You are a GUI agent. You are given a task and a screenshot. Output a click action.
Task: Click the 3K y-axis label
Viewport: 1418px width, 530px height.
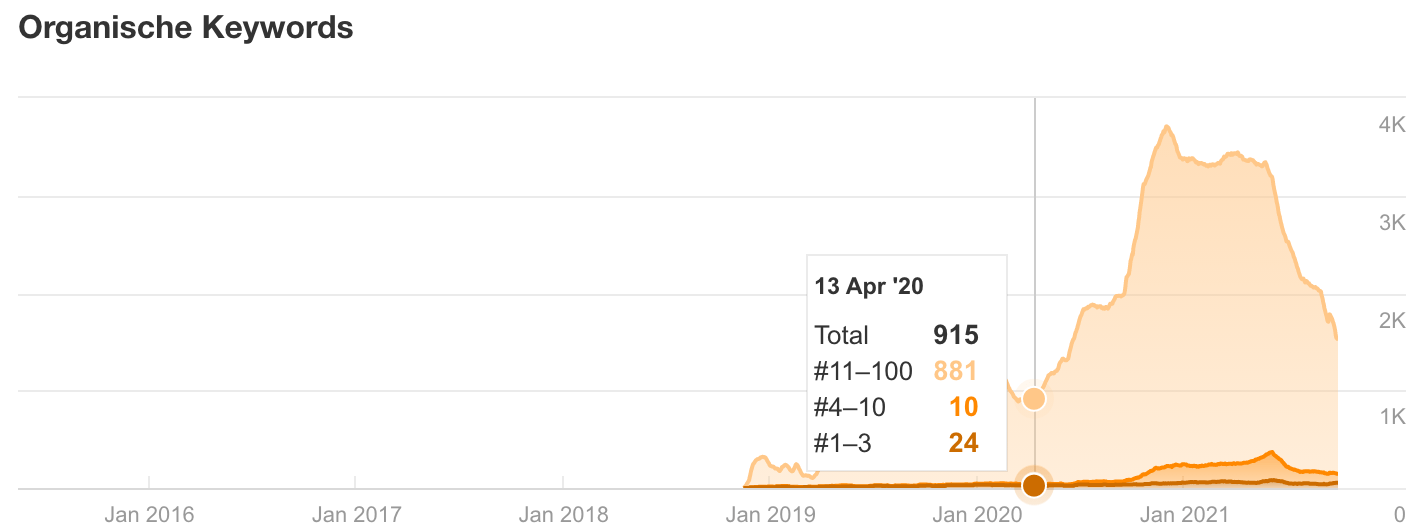(x=1392, y=222)
